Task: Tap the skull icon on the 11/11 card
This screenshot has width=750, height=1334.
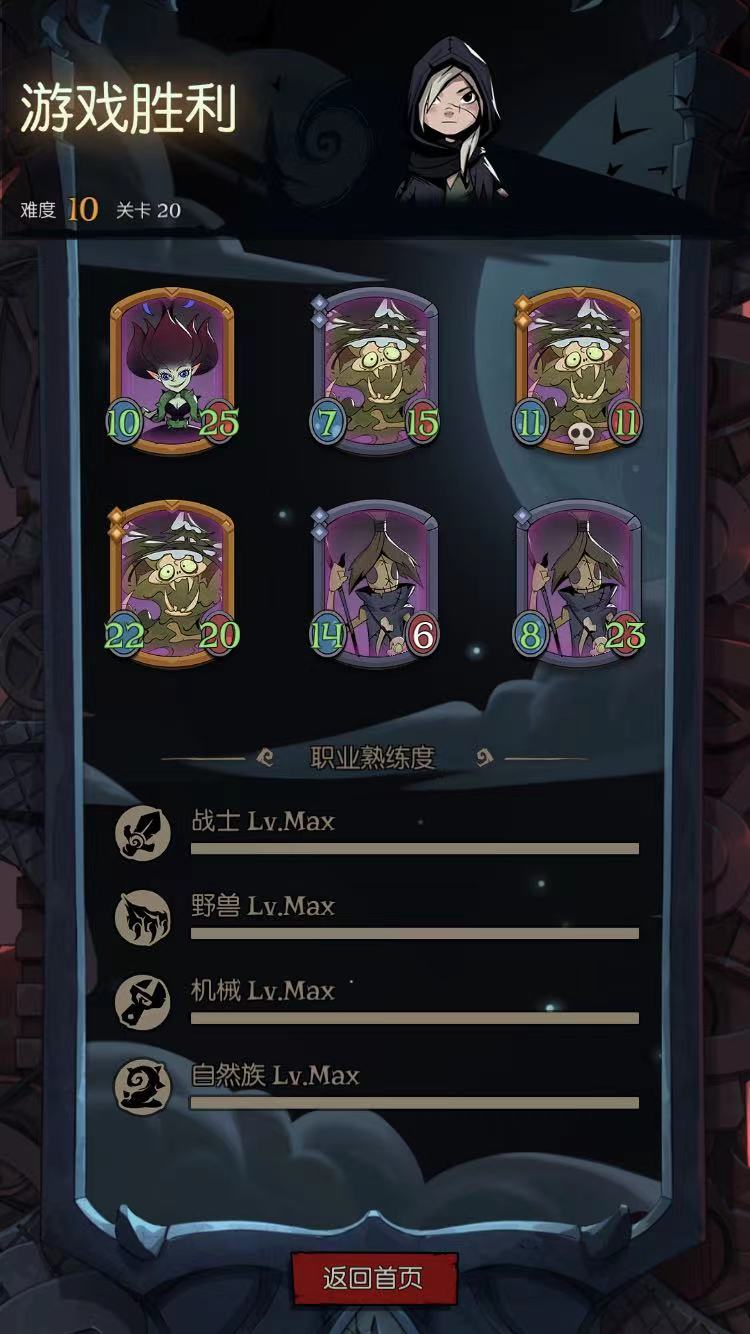Action: [x=578, y=432]
